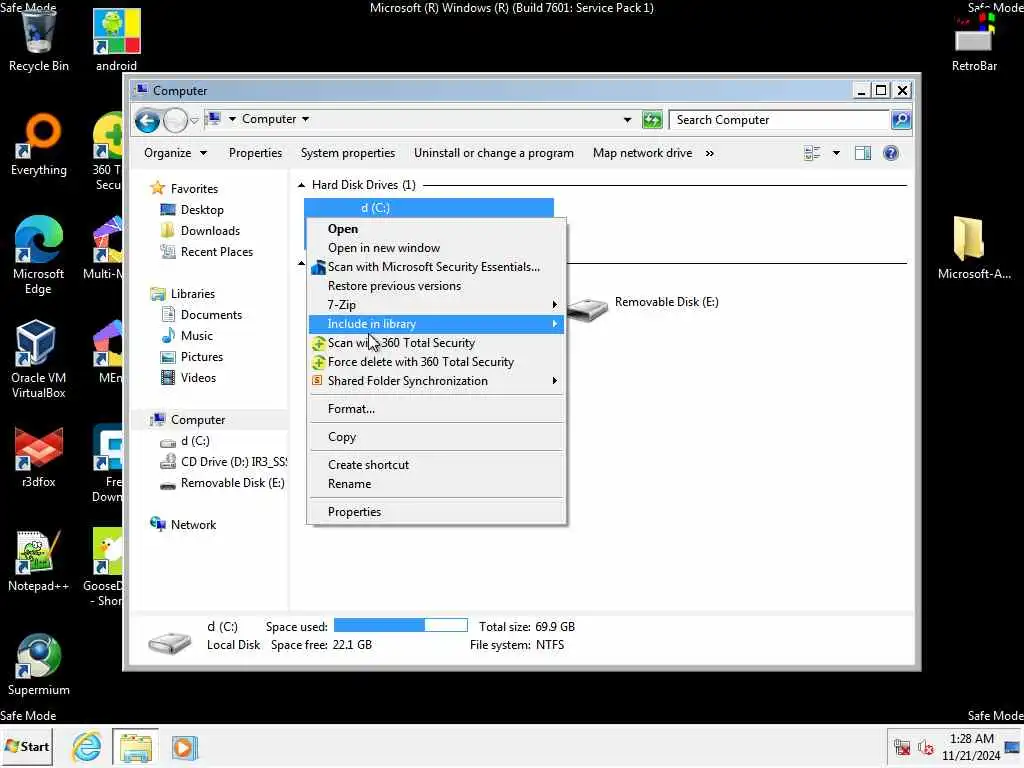
Task: Open Help via blue question mark icon
Action: (890, 153)
